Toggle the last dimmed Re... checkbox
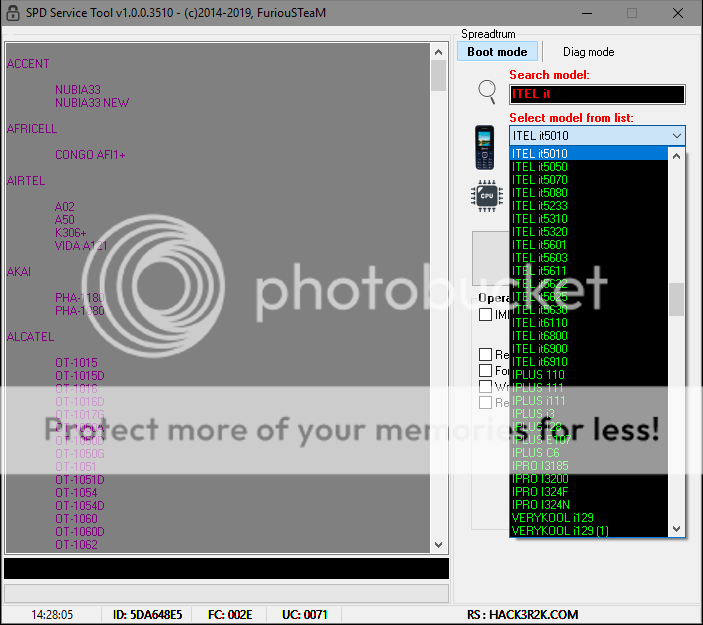This screenshot has width=703, height=625. (x=486, y=402)
